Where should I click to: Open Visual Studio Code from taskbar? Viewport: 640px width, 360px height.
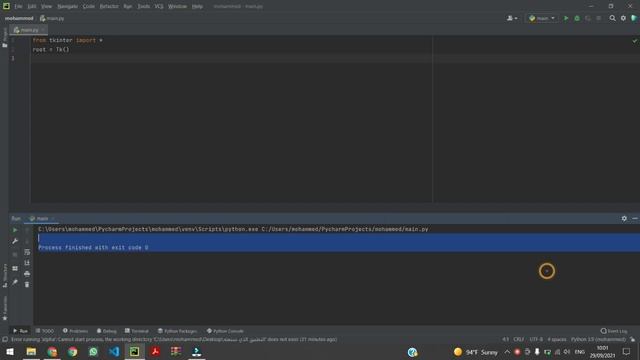tap(114, 352)
